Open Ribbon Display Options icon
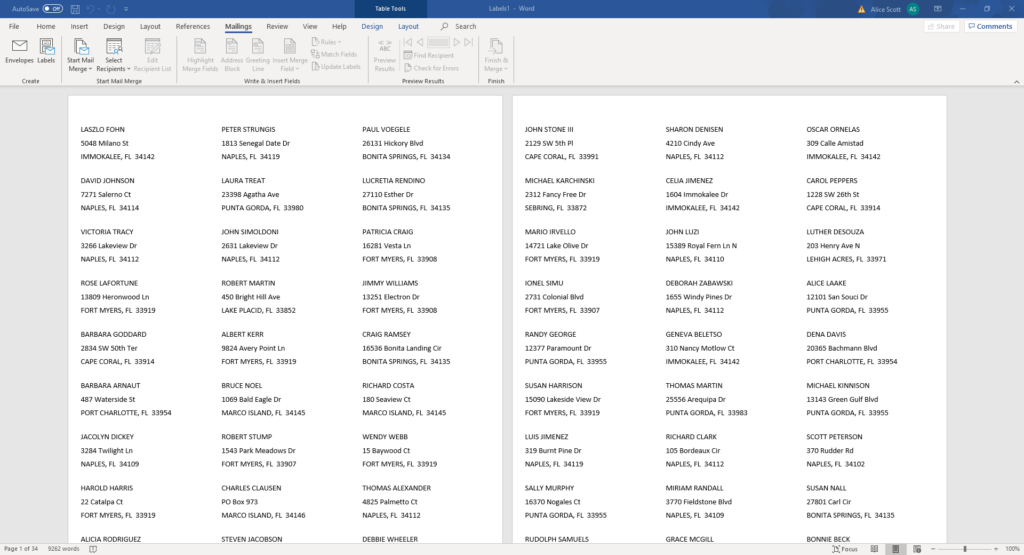Image resolution: width=1024 pixels, height=555 pixels. click(938, 8)
